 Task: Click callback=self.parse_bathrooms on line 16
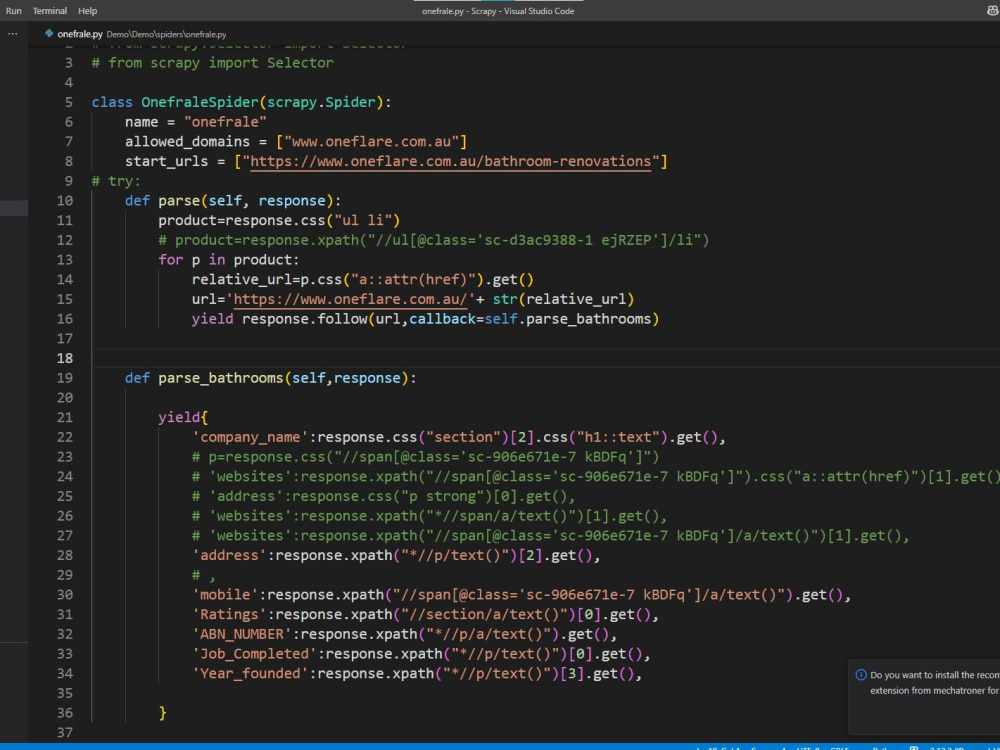click(x=530, y=319)
